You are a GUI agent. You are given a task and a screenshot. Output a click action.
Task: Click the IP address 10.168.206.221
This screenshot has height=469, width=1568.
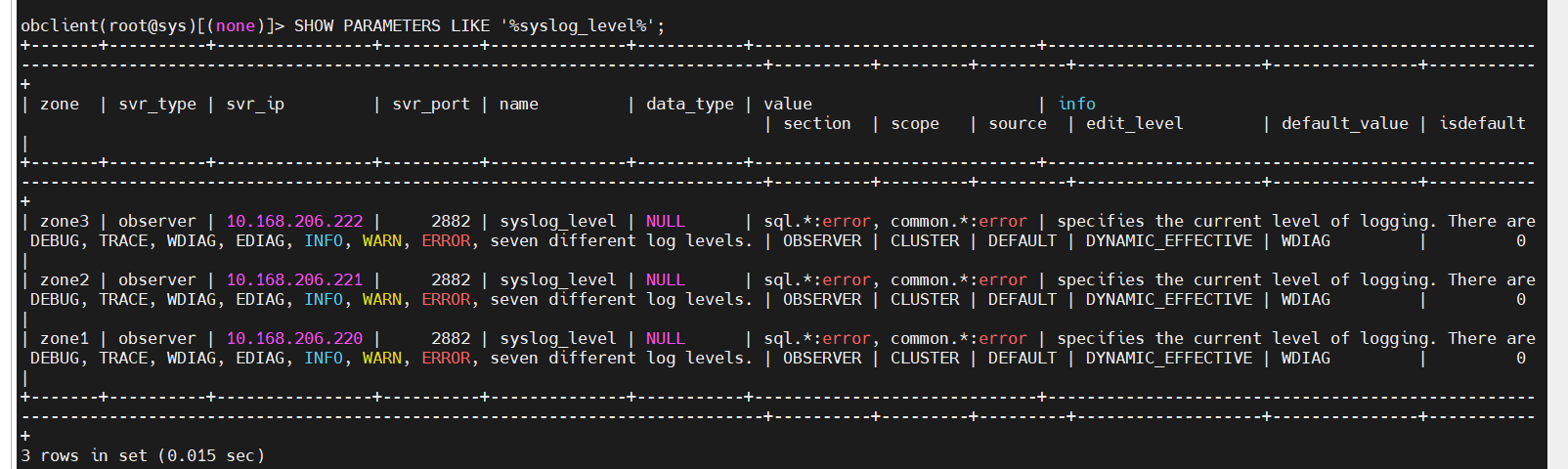click(x=294, y=280)
